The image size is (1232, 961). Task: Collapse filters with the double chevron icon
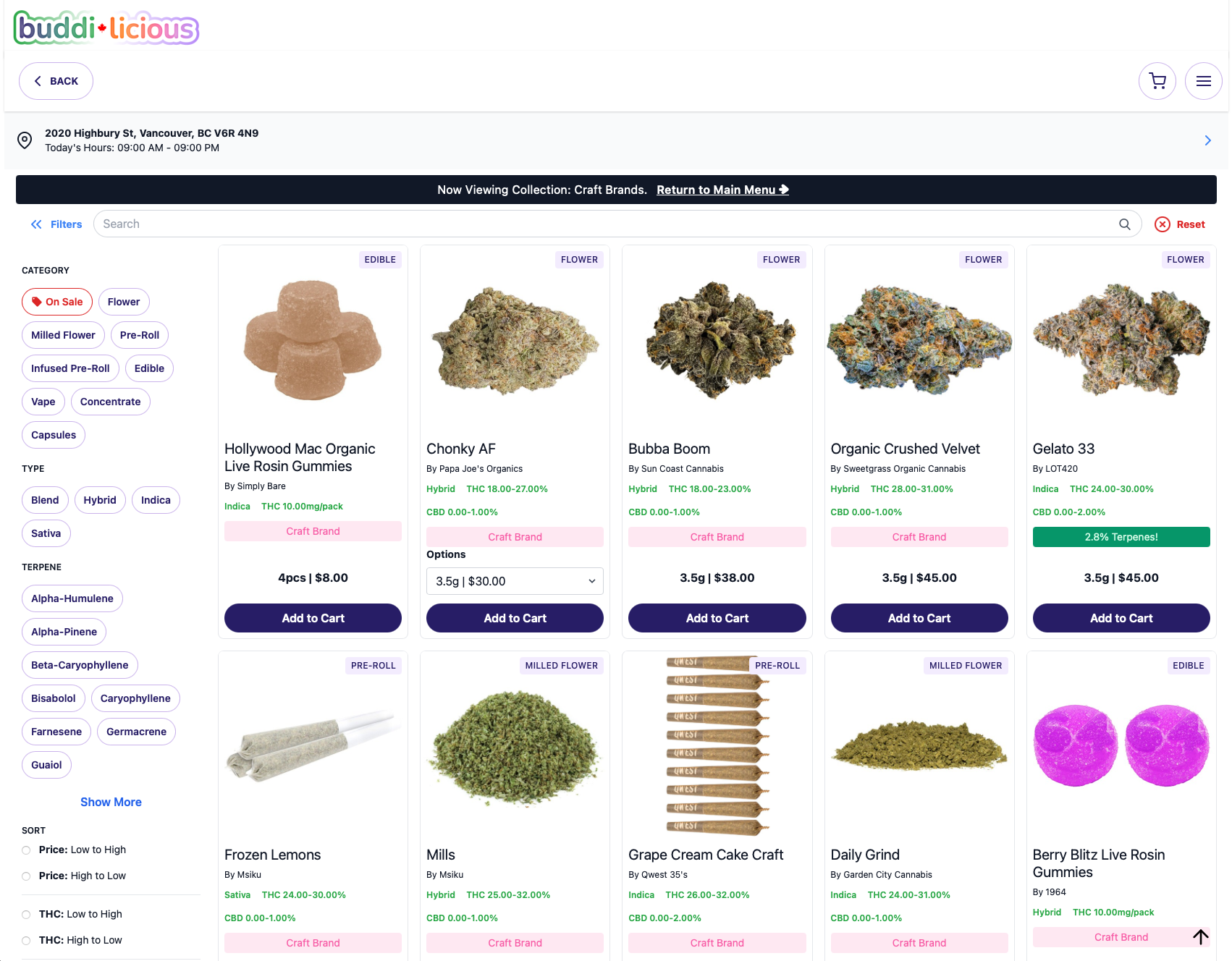coord(36,224)
